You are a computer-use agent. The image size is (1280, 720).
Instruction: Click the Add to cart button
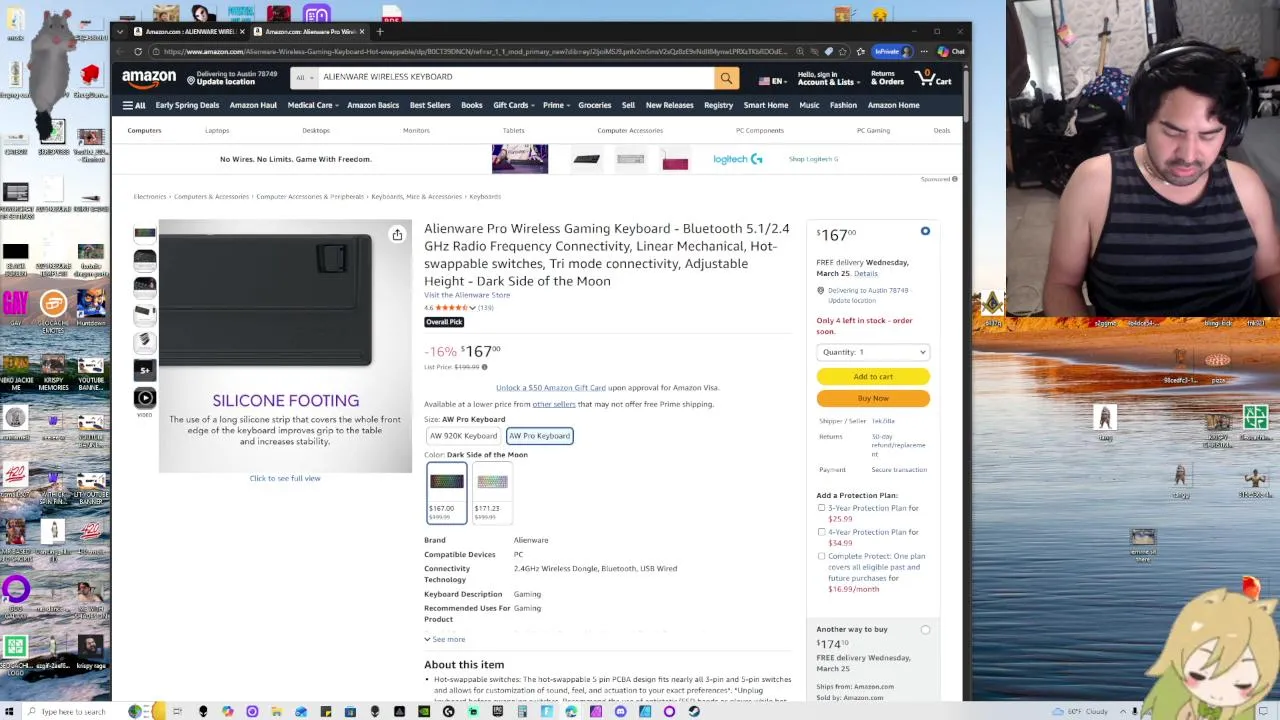873,377
